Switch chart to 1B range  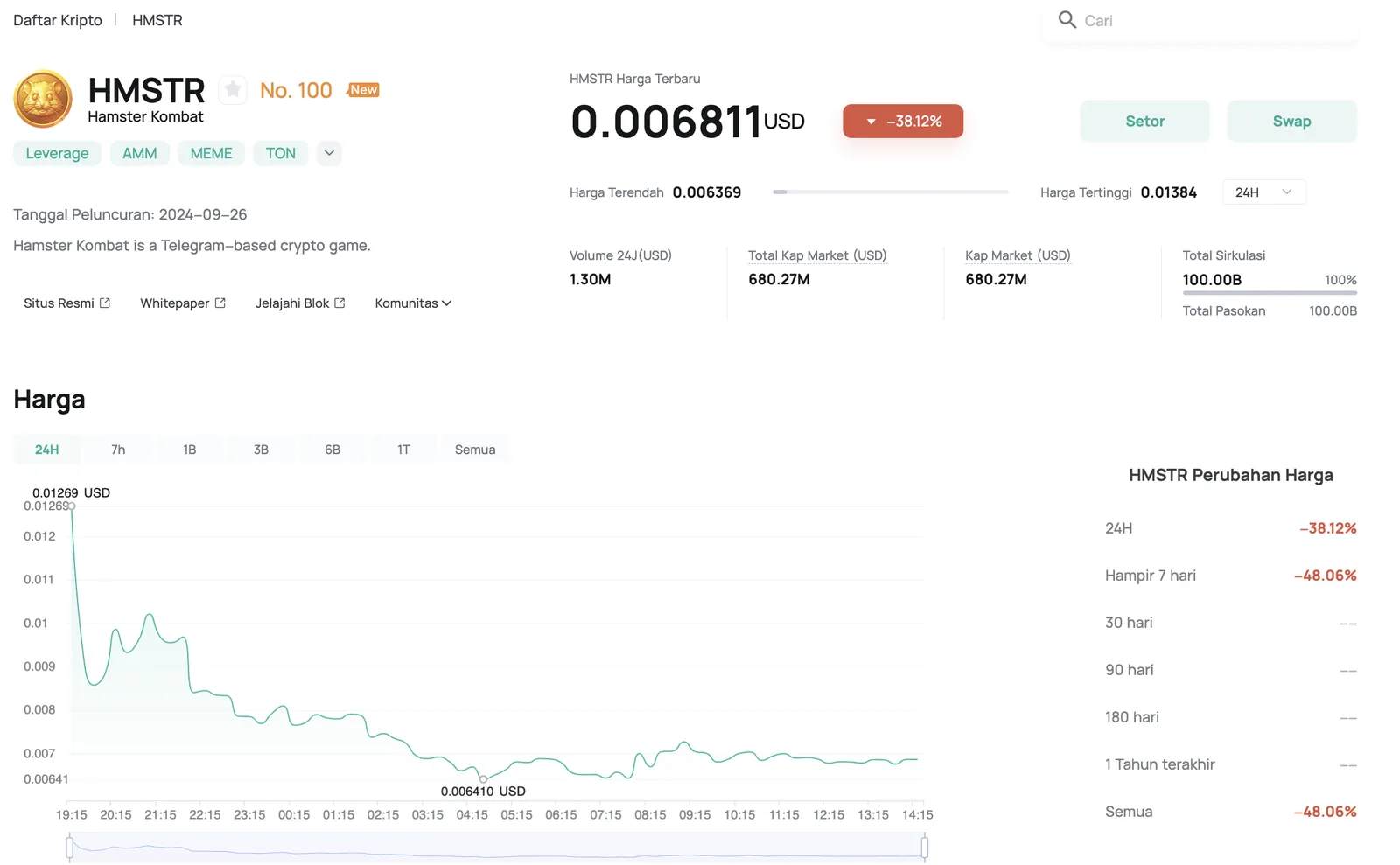[190, 450]
